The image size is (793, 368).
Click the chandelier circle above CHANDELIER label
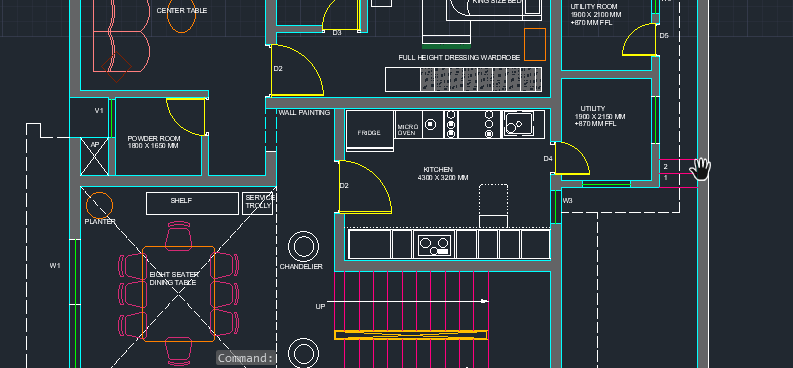[x=303, y=246]
